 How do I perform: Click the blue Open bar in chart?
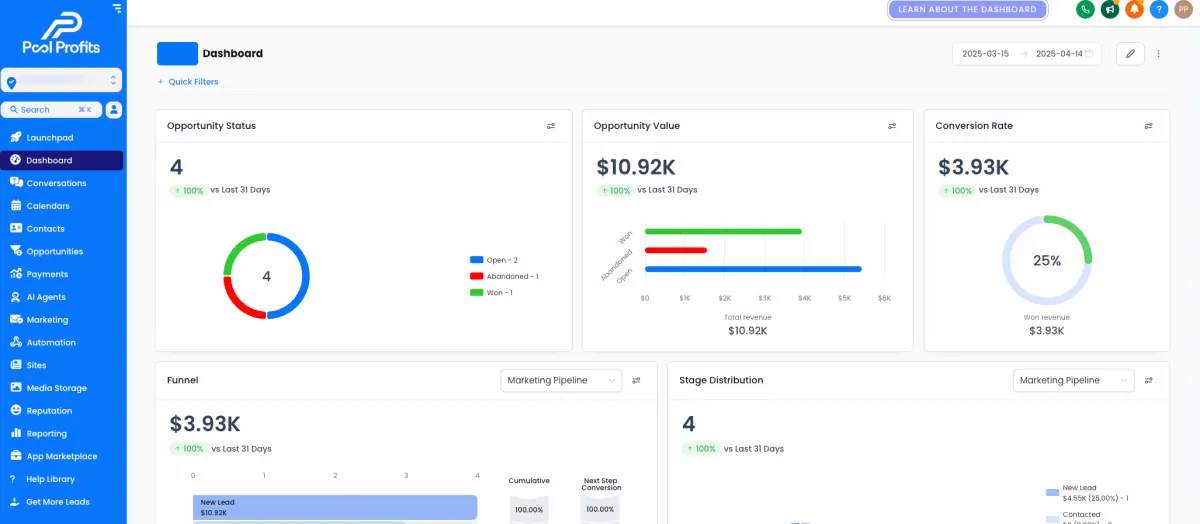pos(753,269)
